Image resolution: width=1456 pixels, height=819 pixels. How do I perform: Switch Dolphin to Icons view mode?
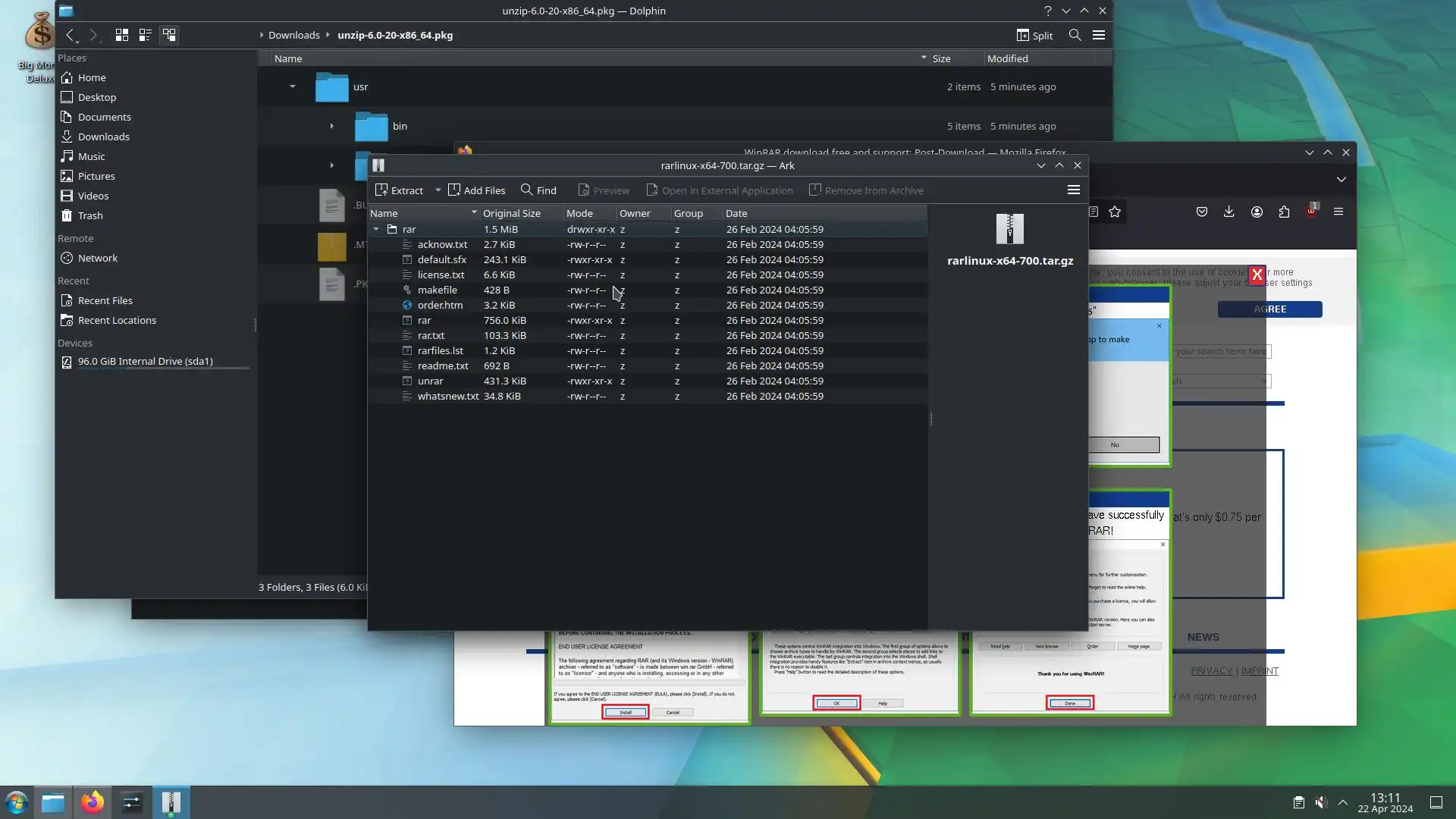click(121, 35)
